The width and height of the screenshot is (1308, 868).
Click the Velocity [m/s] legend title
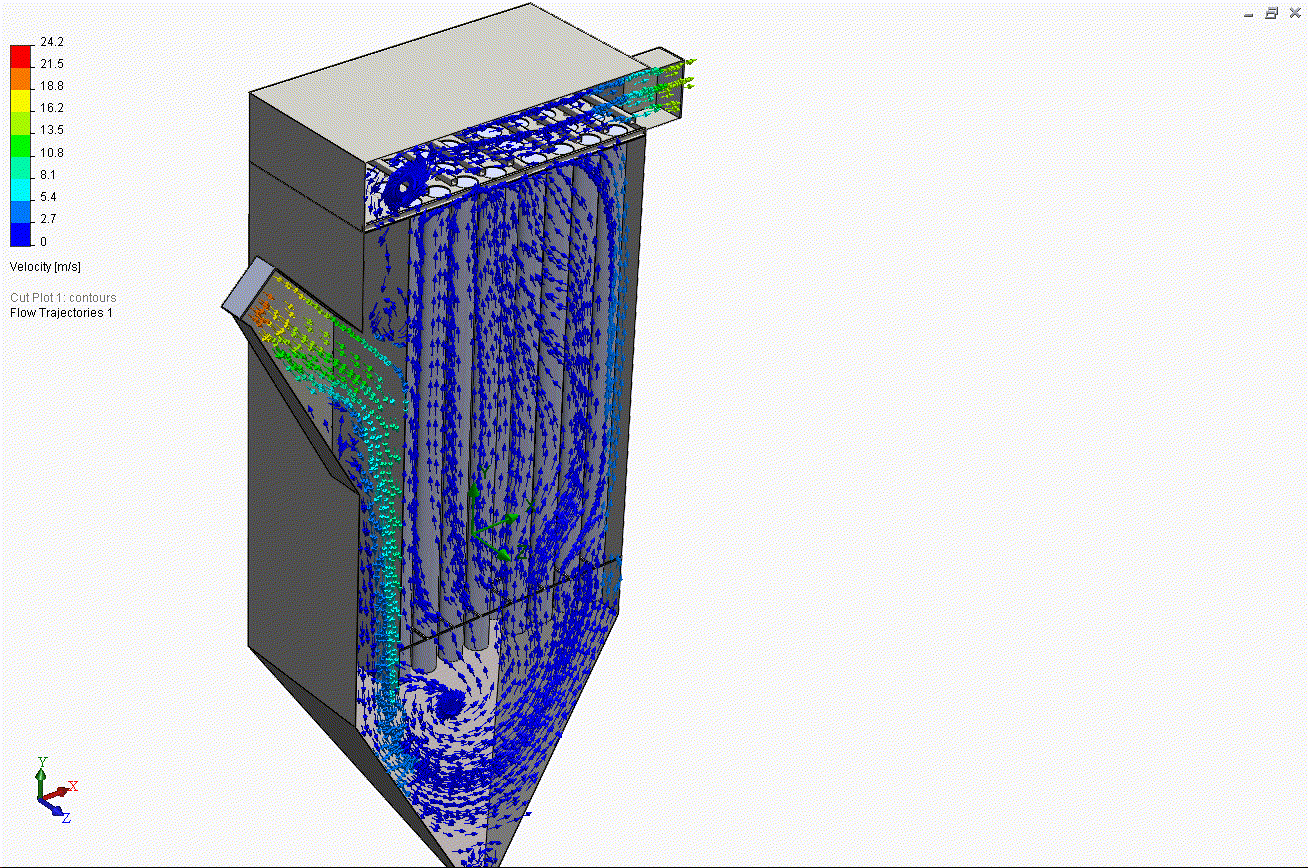45,267
